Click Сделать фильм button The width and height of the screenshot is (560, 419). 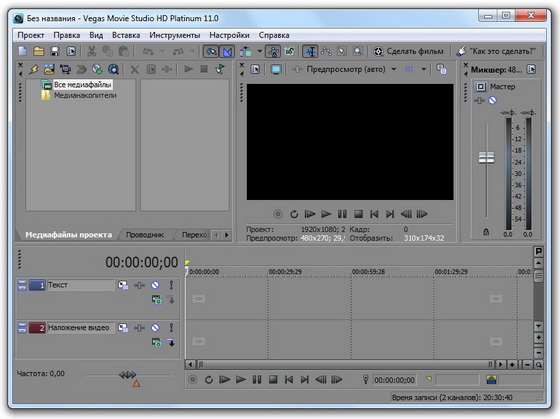pos(408,51)
